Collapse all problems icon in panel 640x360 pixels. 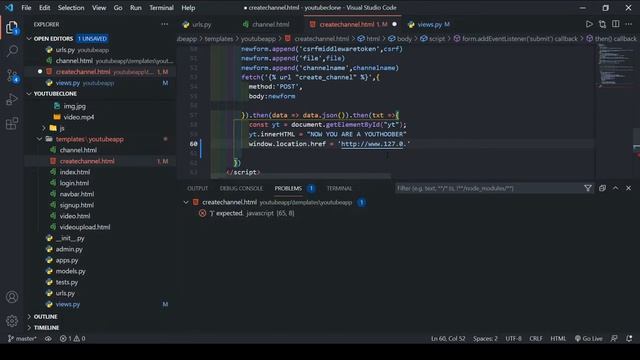click(602, 188)
